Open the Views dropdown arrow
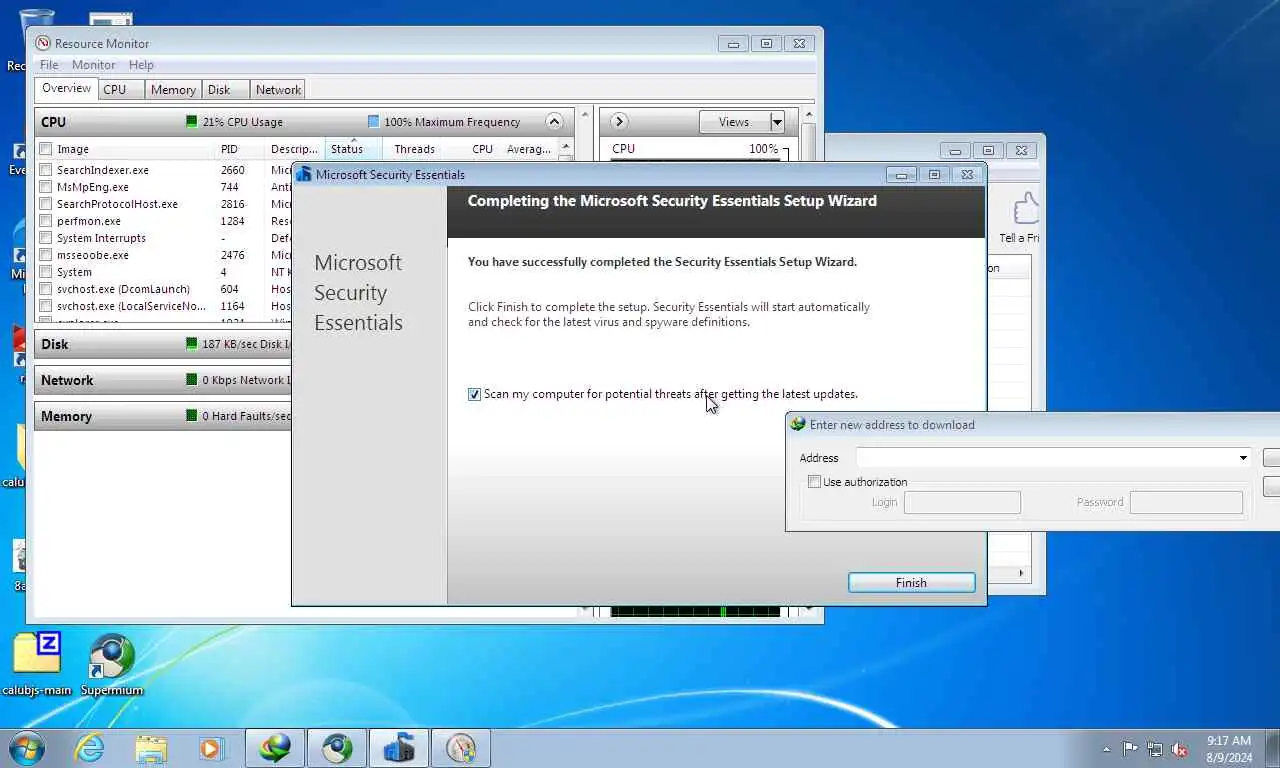 click(777, 122)
